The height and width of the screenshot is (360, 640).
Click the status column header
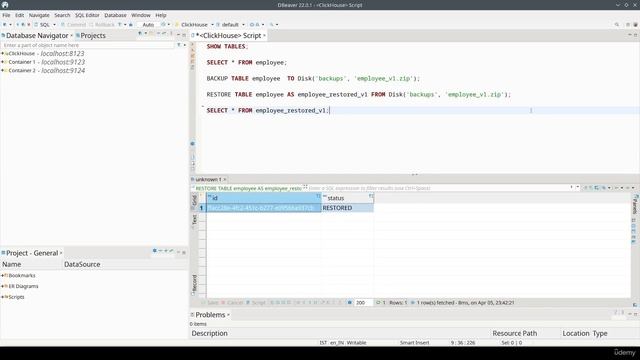point(347,198)
